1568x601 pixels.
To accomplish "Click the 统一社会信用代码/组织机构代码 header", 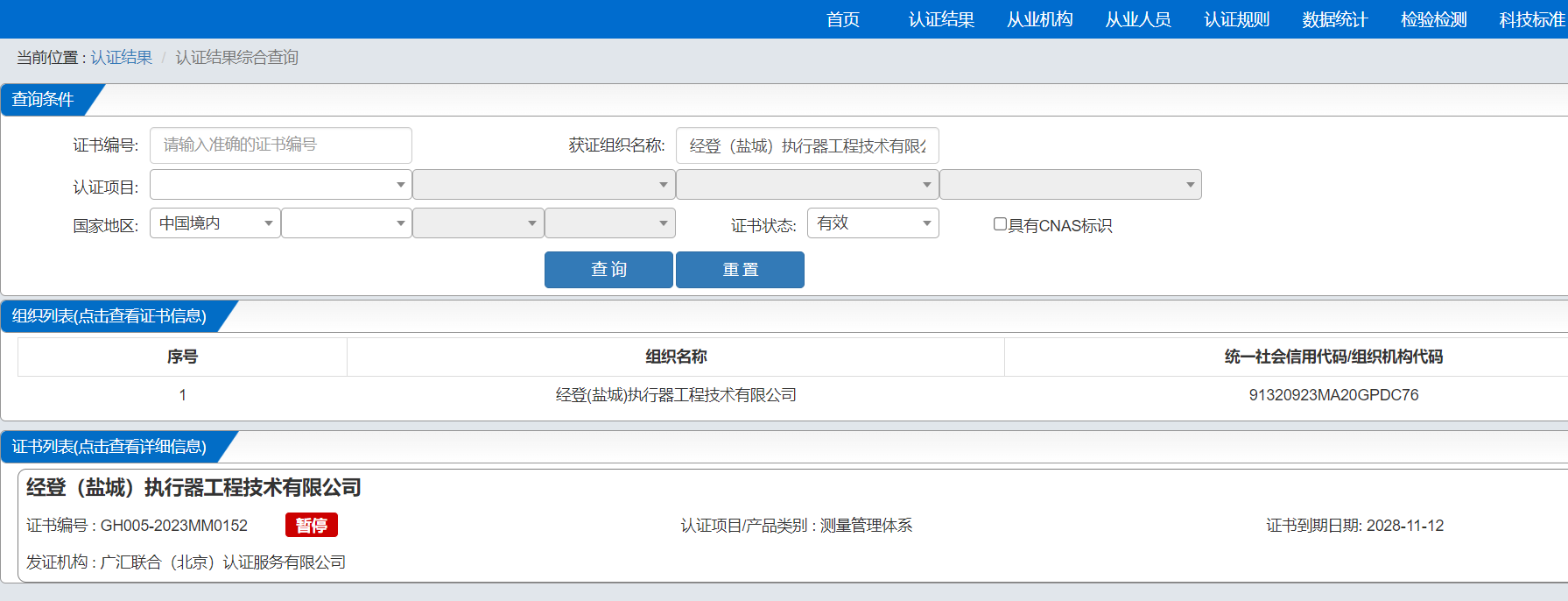I will pos(1333,357).
